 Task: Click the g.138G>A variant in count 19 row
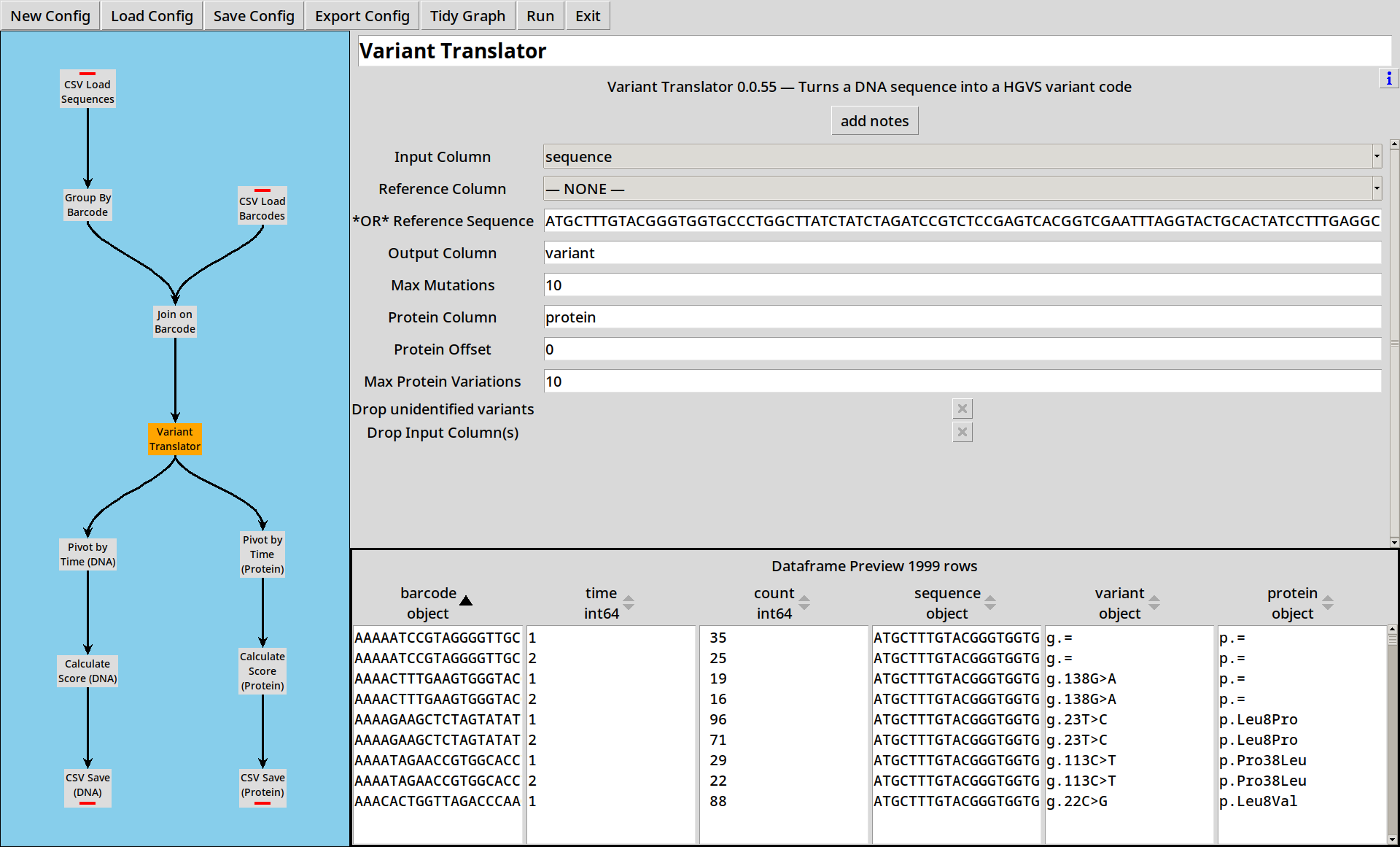[1081, 678]
